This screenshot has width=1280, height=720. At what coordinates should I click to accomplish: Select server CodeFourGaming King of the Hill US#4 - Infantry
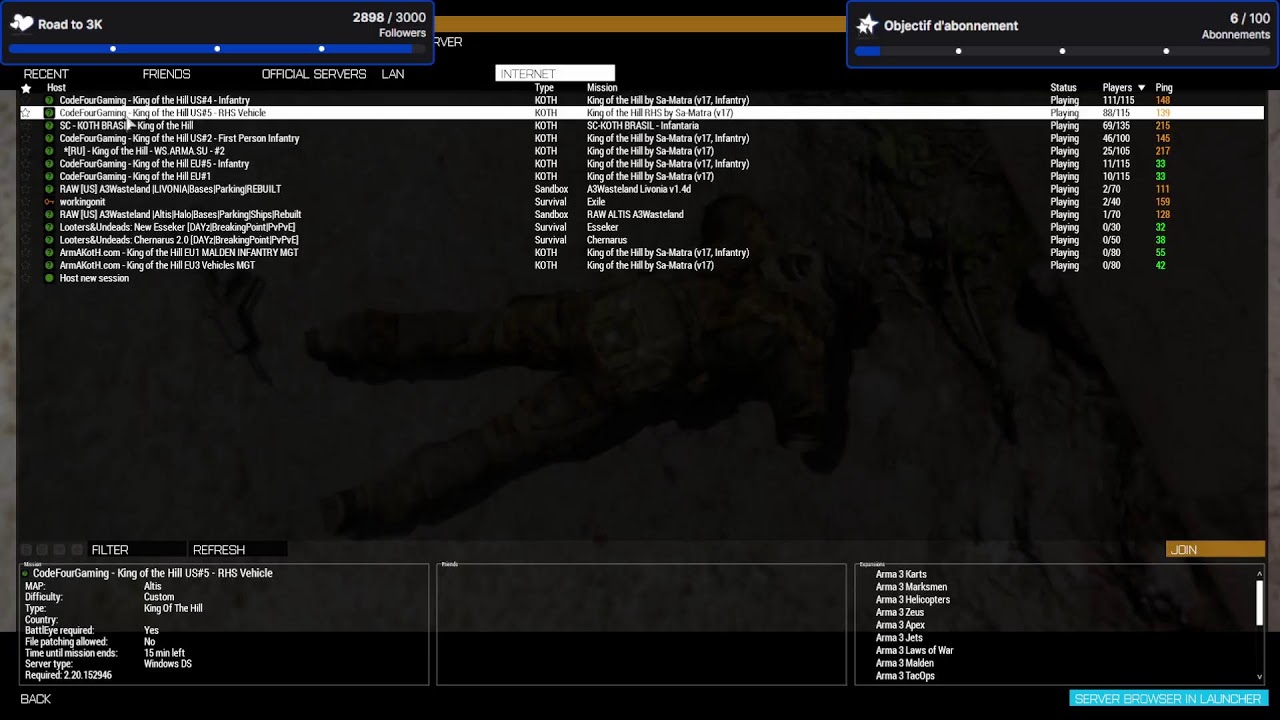[640, 101]
